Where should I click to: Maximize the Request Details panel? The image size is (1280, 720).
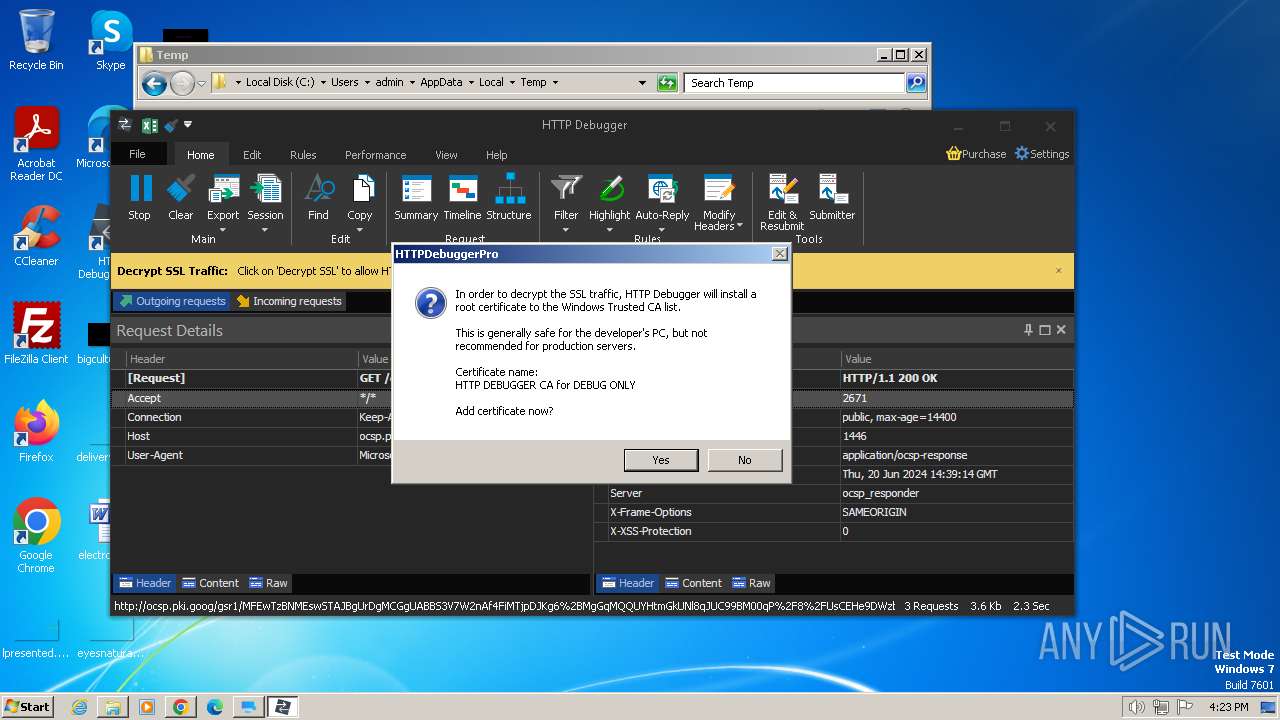(1045, 330)
